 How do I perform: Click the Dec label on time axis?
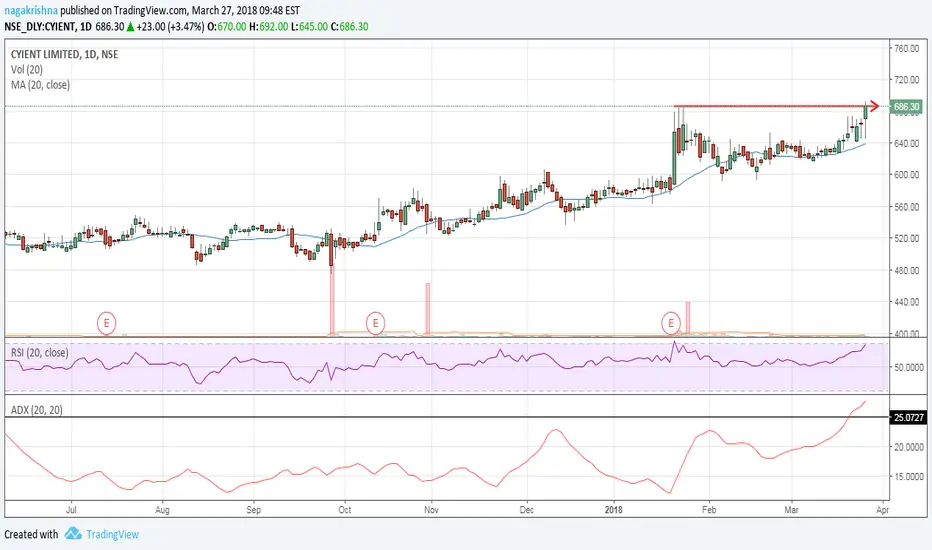coord(527,510)
